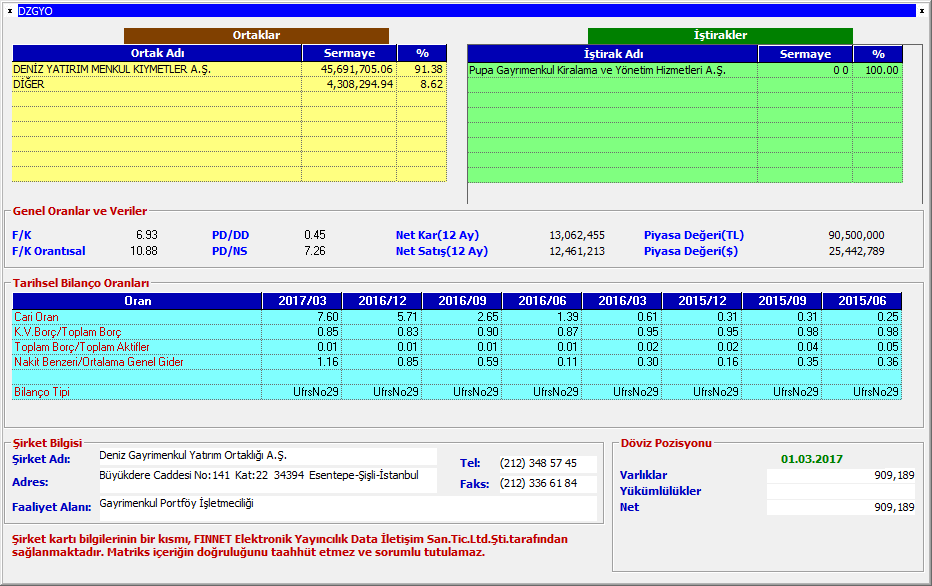Click the empty Yükümlülükler value field
This screenshot has width=932, height=586.
841,491
